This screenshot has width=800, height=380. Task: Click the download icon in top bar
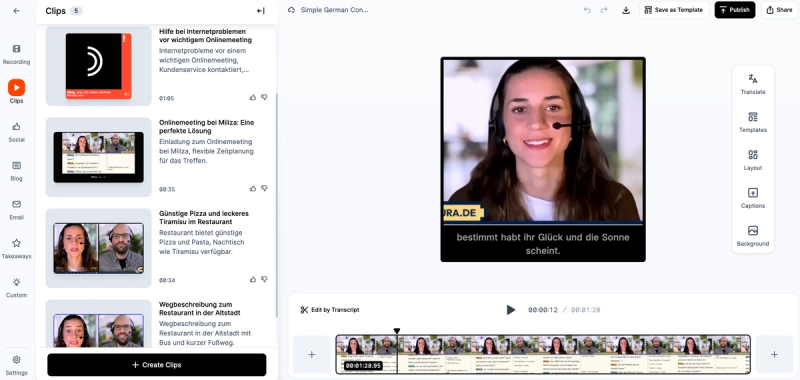click(626, 10)
